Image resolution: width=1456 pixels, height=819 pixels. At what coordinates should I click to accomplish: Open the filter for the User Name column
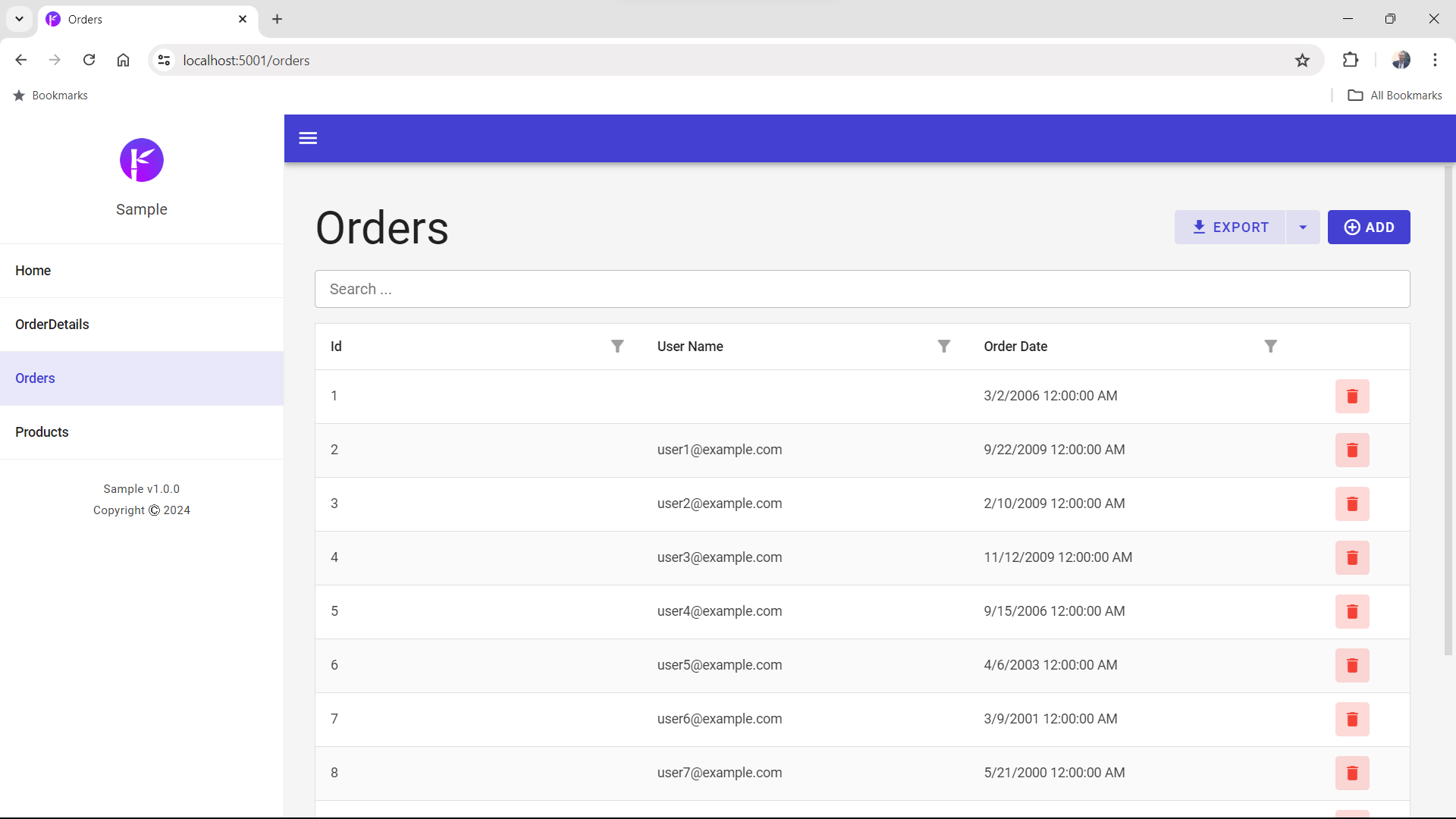coord(943,346)
